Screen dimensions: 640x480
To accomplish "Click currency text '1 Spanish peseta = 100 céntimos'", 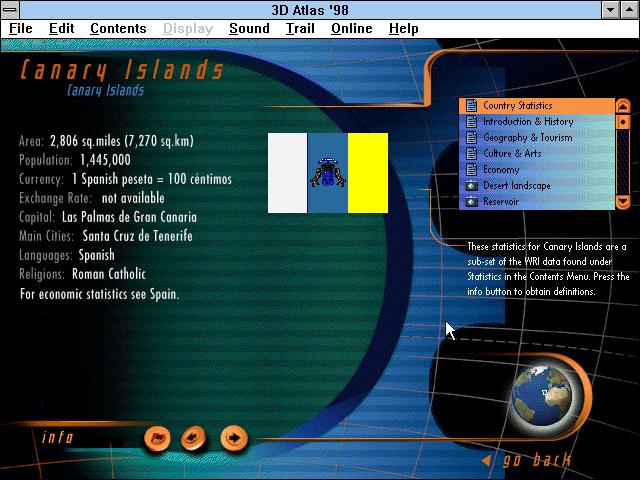I will click(152, 179).
